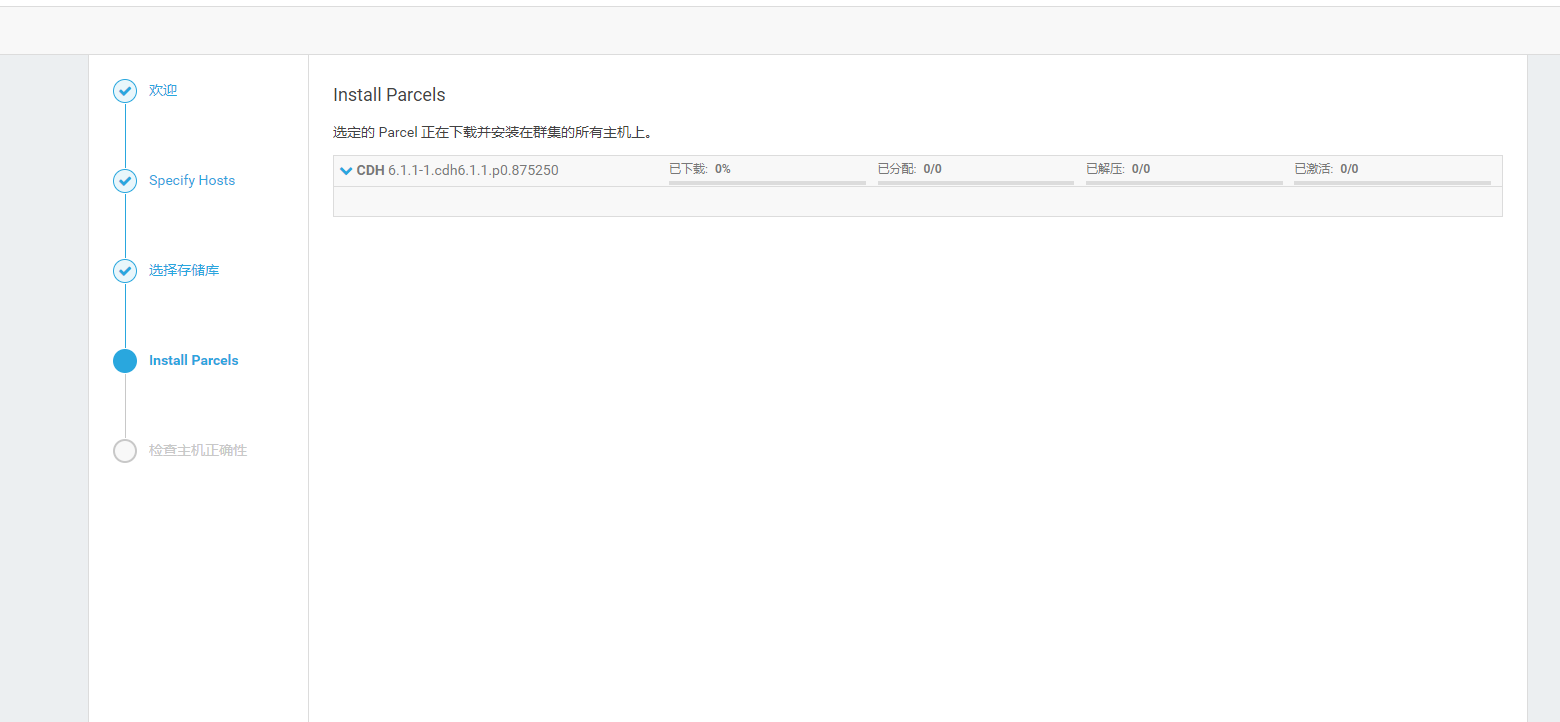The width and height of the screenshot is (1560, 722).
Task: Select the 欢迎 step in the wizard sidebar
Action: [x=163, y=90]
